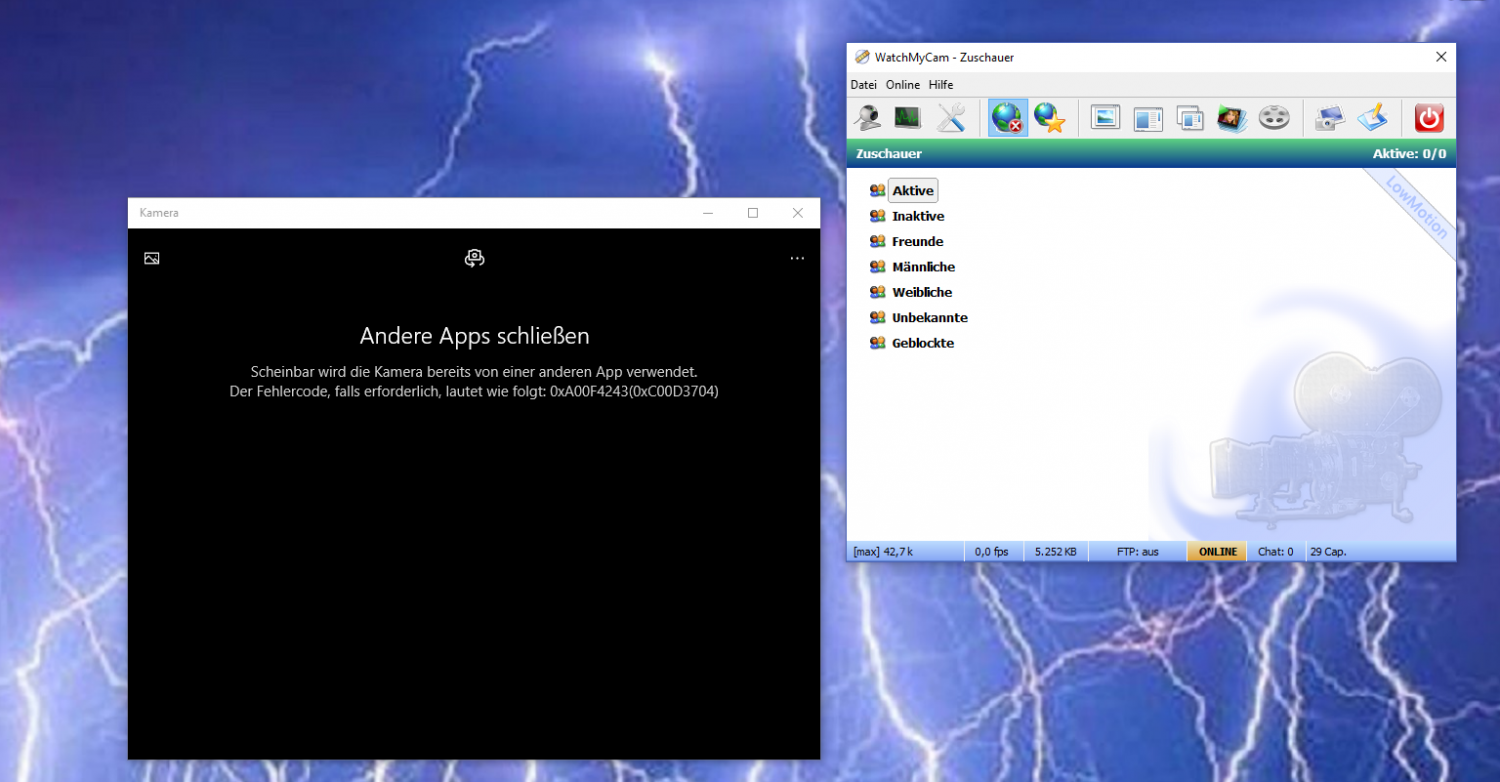Click the film reel icon in toolbar

pyautogui.click(x=1274, y=118)
